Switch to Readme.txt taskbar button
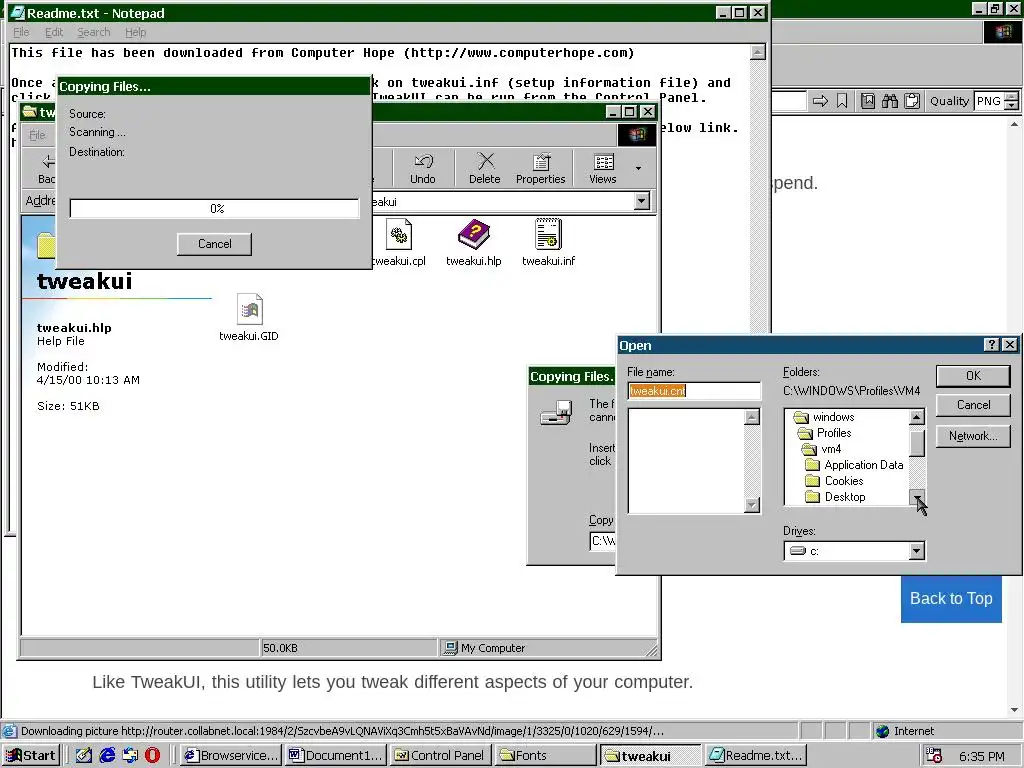 [756, 755]
